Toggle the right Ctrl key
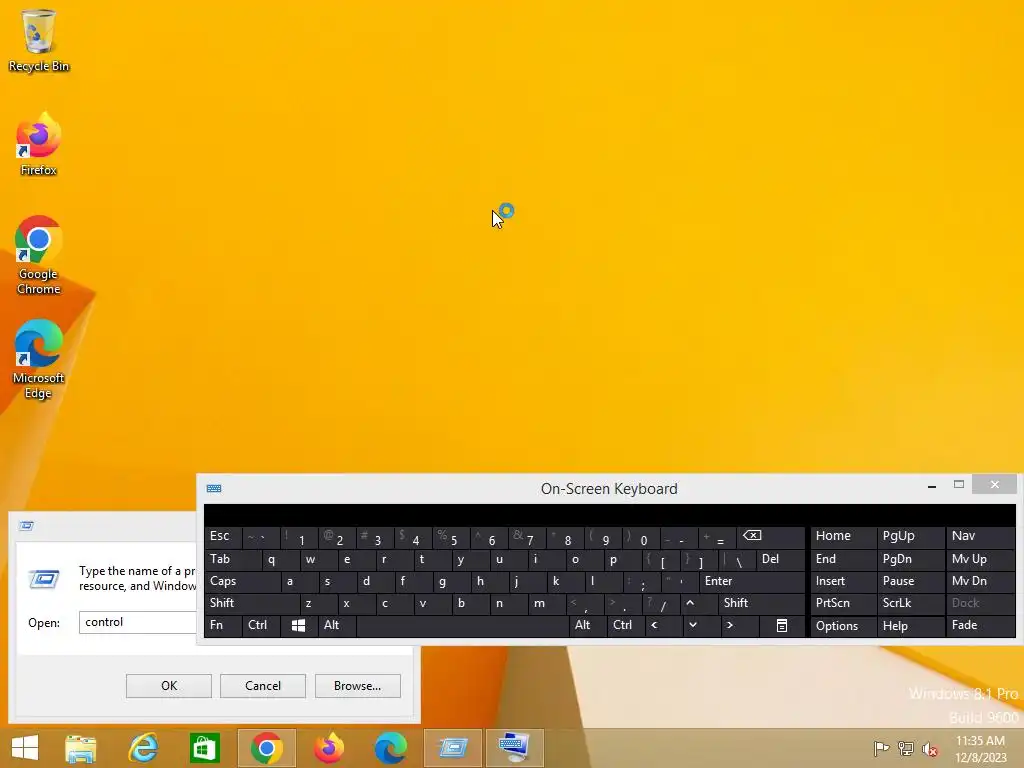Image resolution: width=1024 pixels, height=768 pixels. click(x=626, y=626)
